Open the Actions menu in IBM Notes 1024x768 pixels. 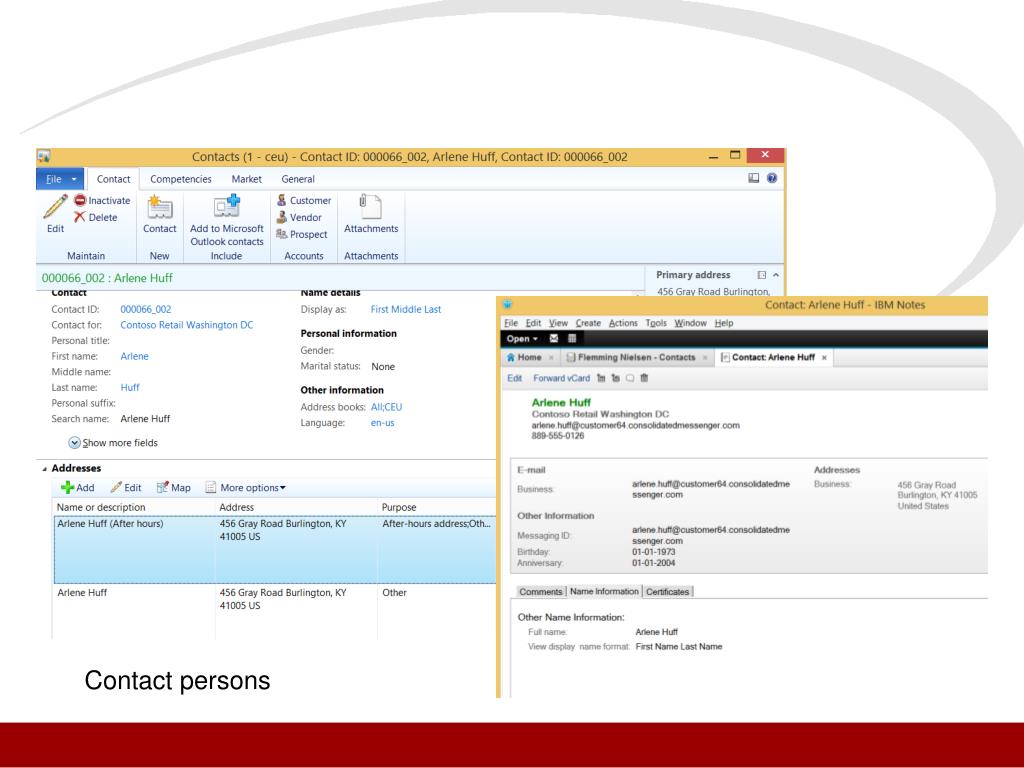[x=623, y=323]
